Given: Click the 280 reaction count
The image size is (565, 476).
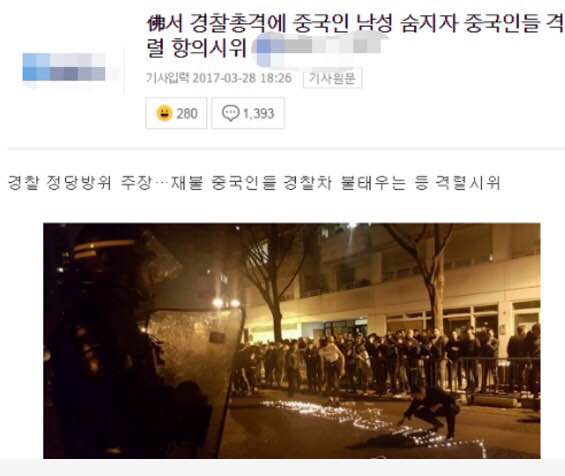Looking at the screenshot, I should 187,114.
